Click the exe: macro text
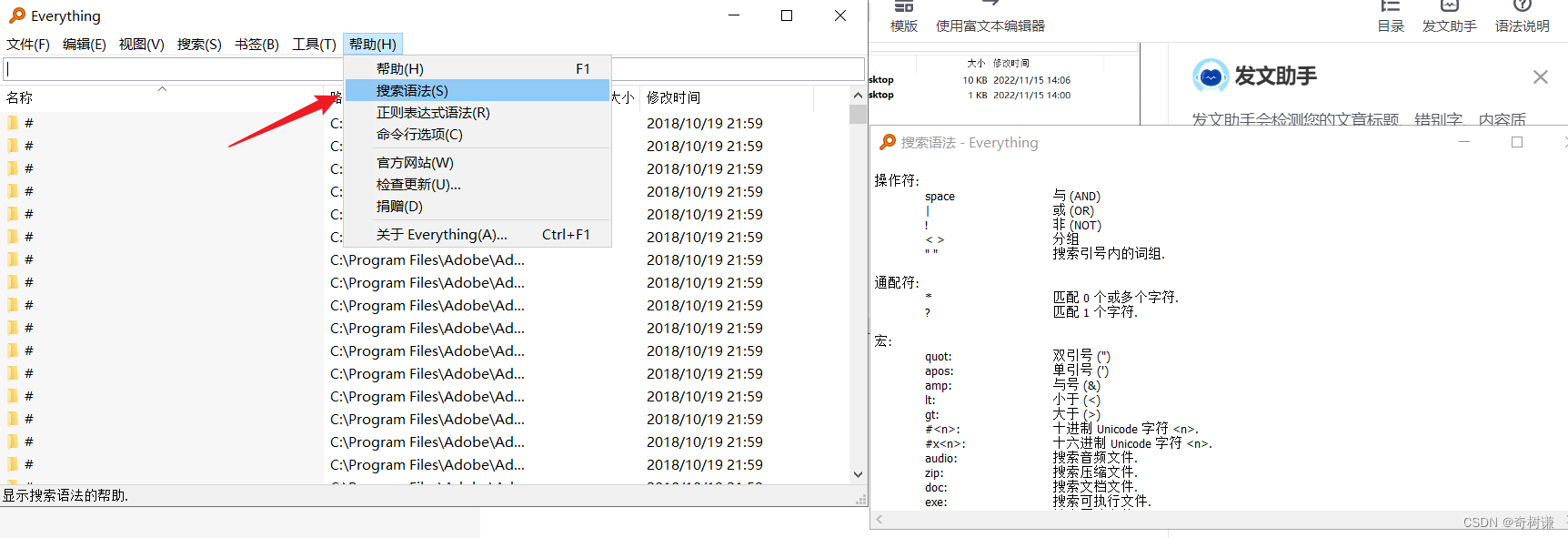1568x538 pixels. (936, 502)
